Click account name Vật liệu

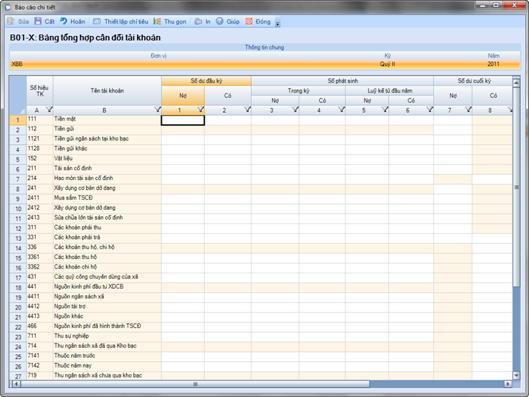[x=63, y=158]
